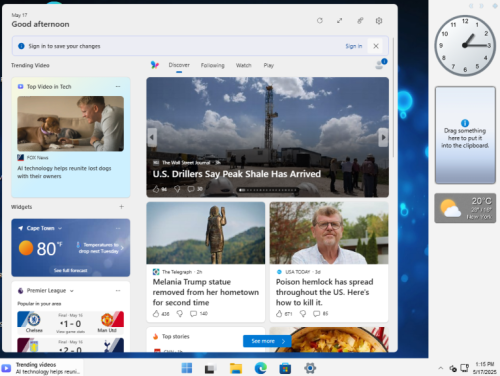Open the lost dogs video thumbnail
This screenshot has height=376, width=500.
(71, 123)
